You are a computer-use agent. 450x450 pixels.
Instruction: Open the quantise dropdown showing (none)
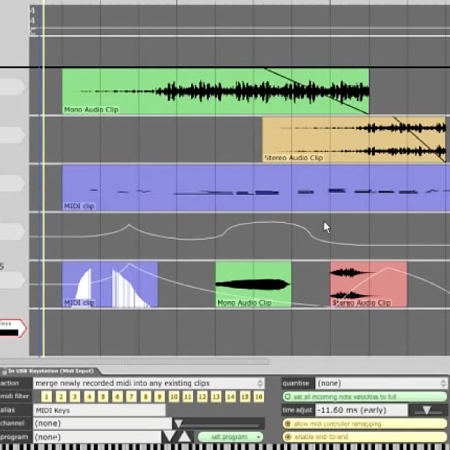(x=382, y=383)
